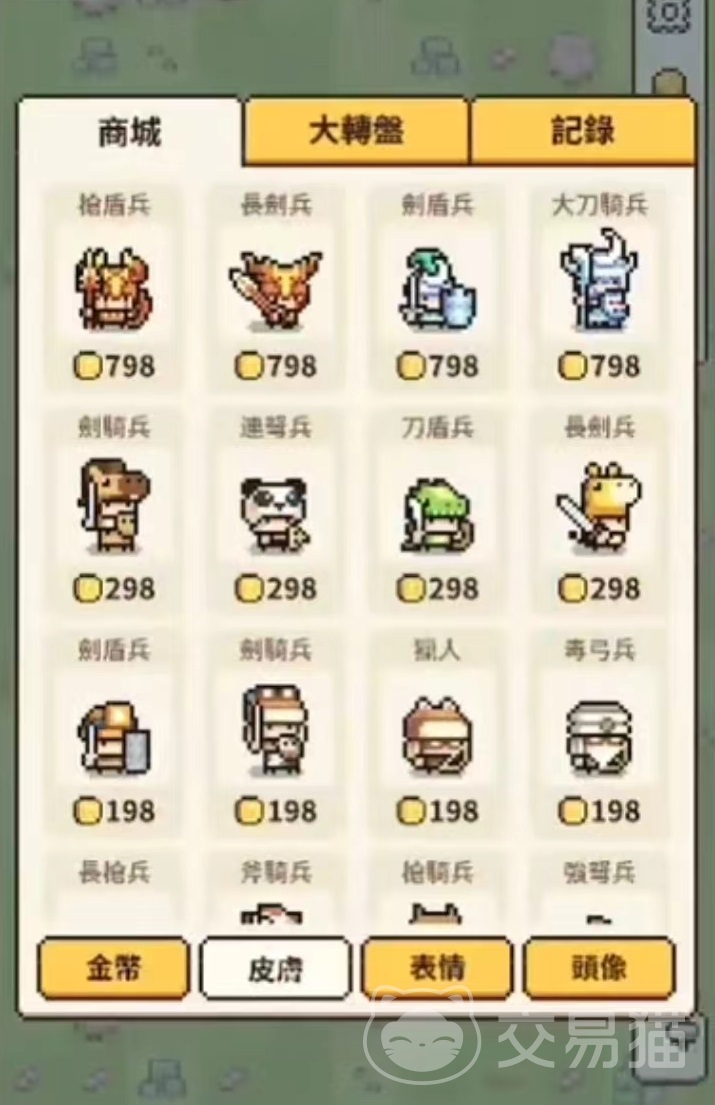
Task: Tap the partially visible 斧騎兵 skin
Action: click(x=276, y=889)
